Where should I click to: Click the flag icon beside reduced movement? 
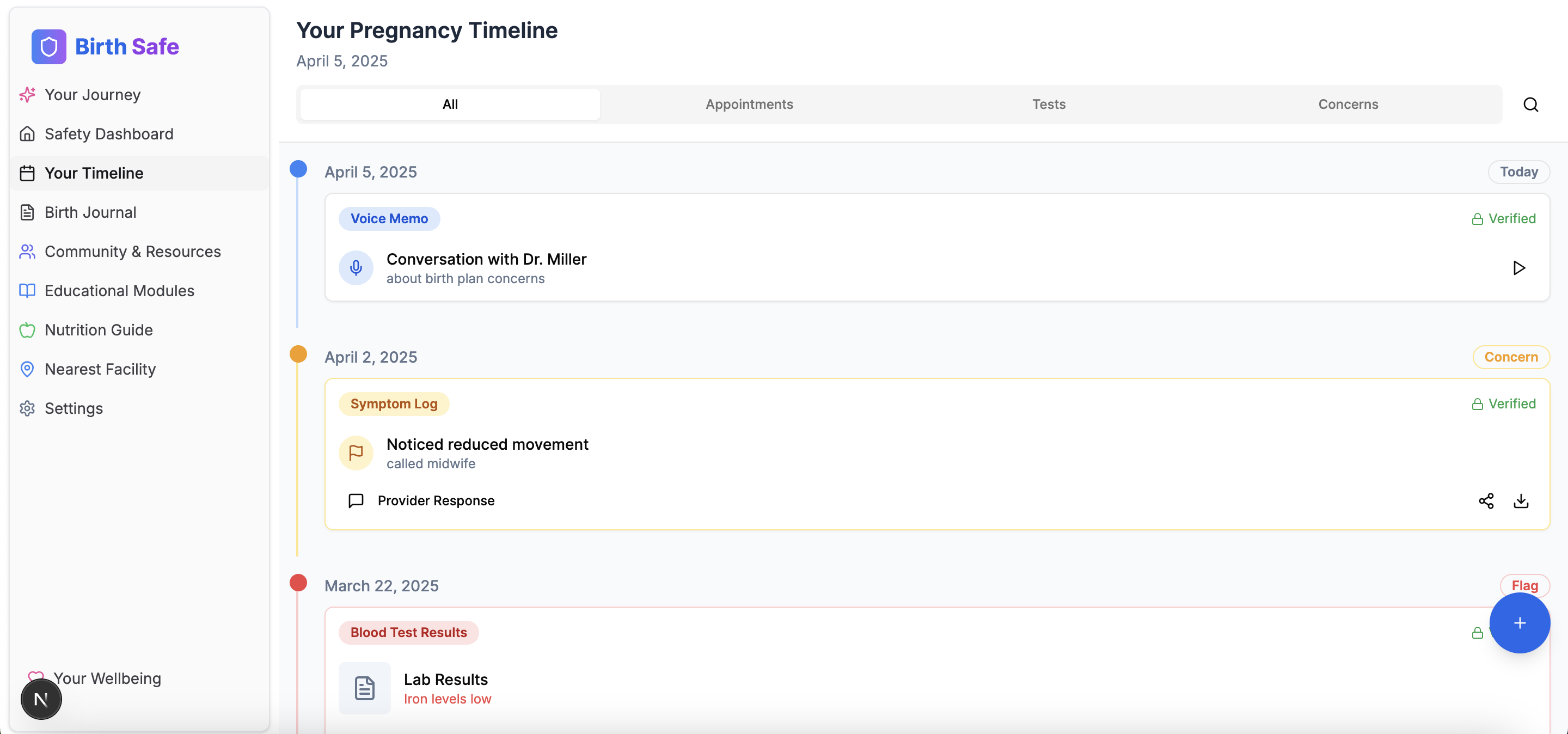pos(356,453)
